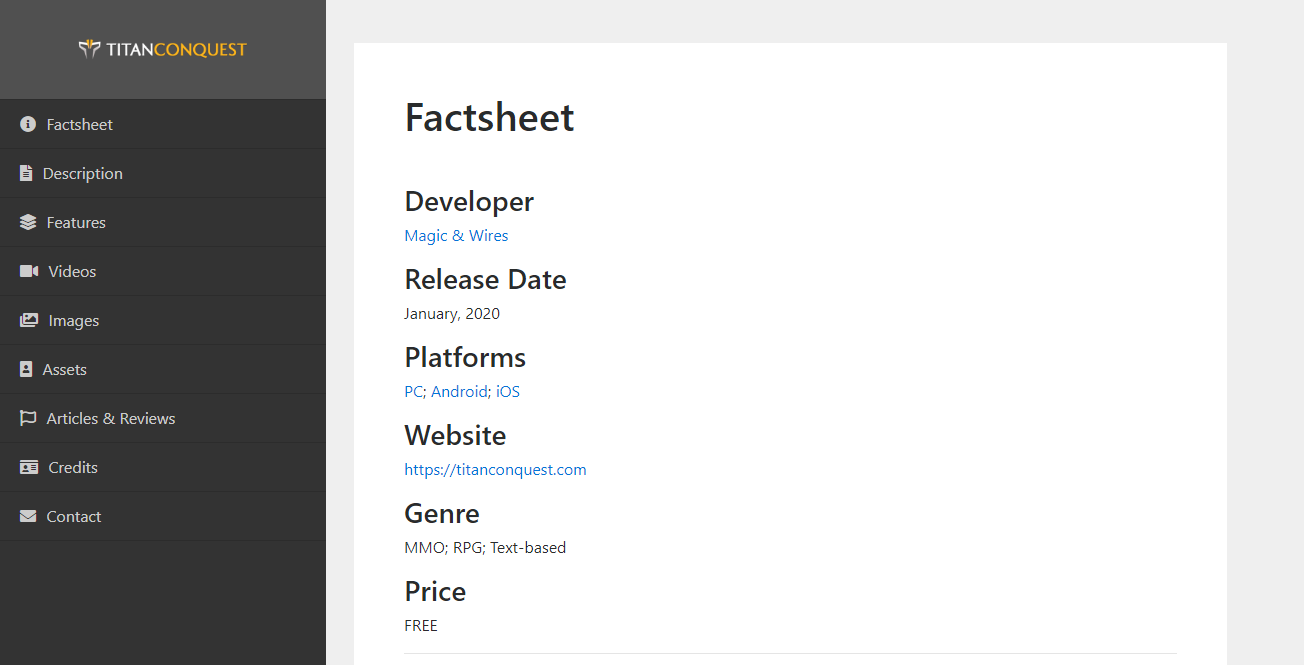Select Assets in the sidebar

163,369
